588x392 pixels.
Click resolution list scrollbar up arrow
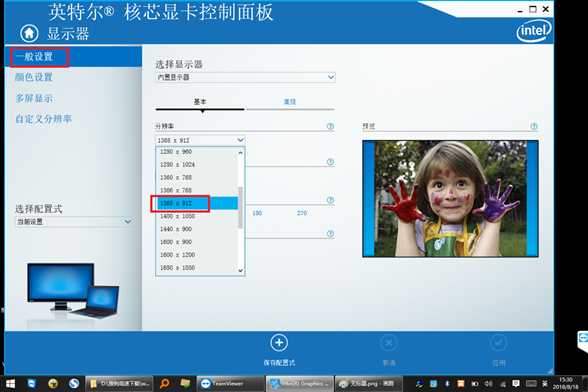[x=241, y=152]
